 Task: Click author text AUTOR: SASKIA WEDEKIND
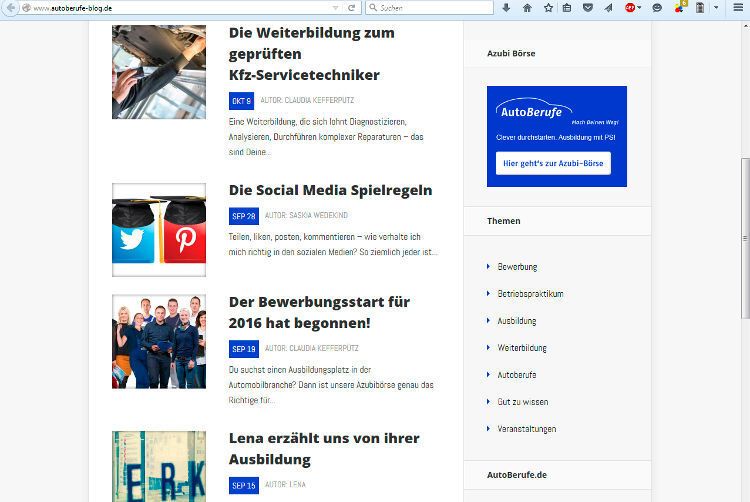pos(306,216)
